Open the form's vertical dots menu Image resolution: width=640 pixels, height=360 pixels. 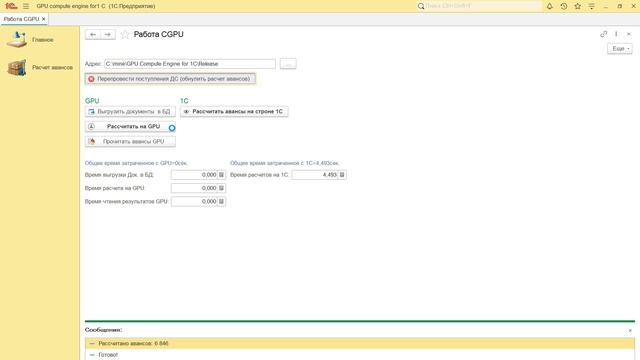click(616, 34)
